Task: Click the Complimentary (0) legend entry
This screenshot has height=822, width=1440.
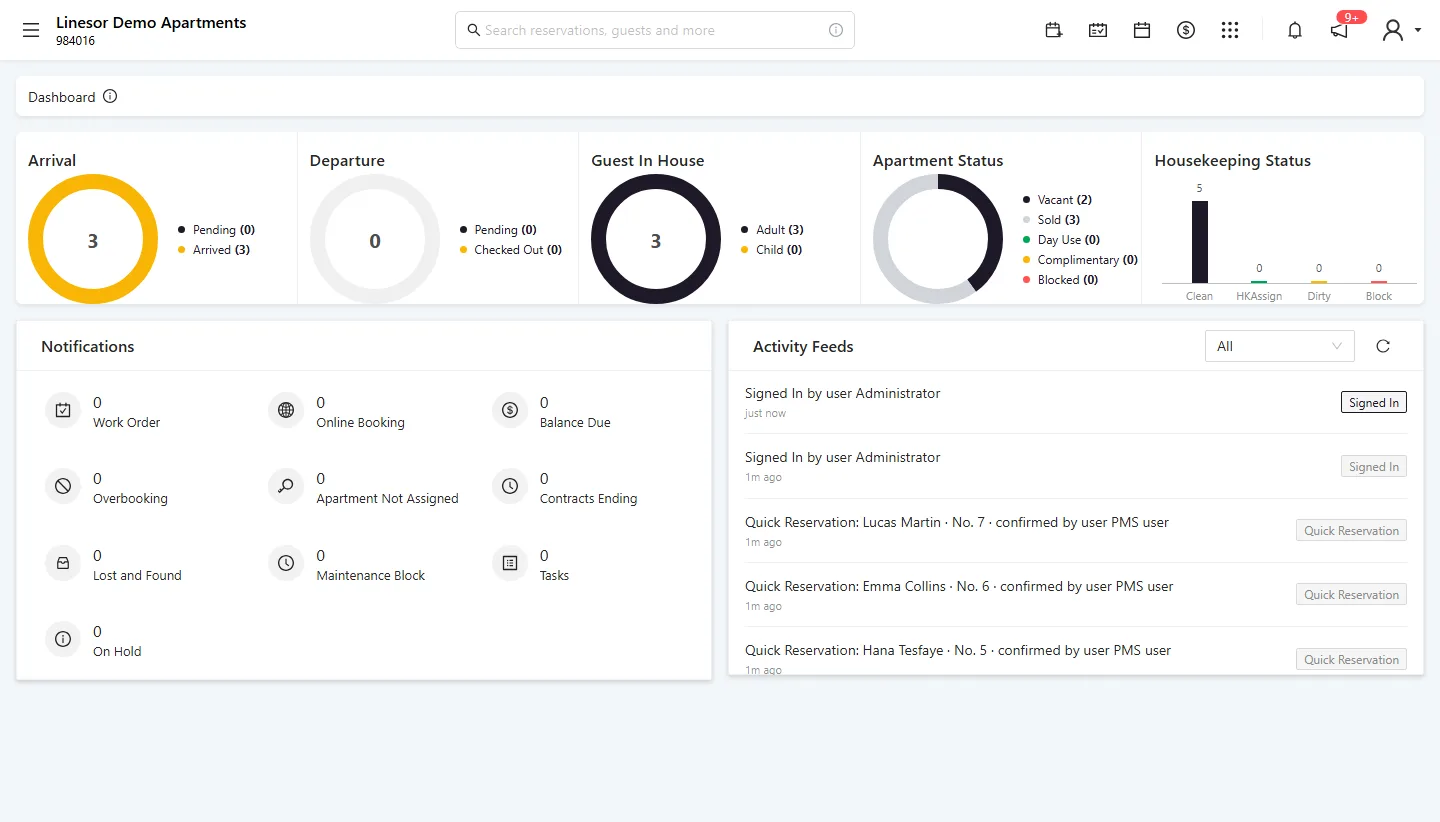Action: [1080, 260]
